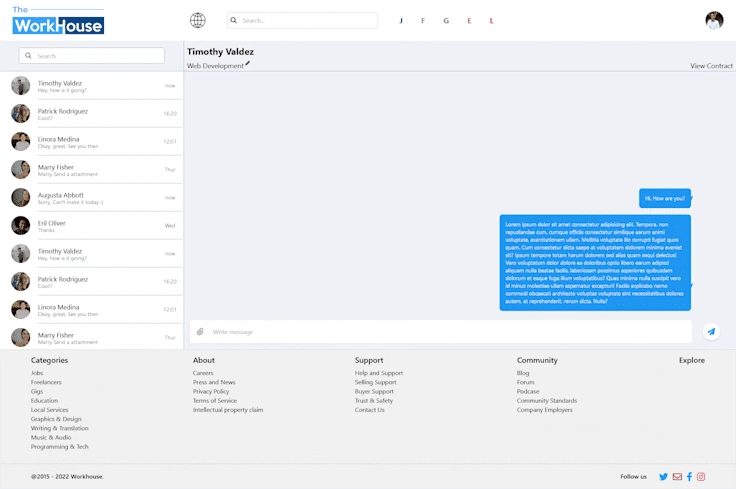Open the Forum link
This screenshot has height=489, width=736.
pyautogui.click(x=526, y=382)
